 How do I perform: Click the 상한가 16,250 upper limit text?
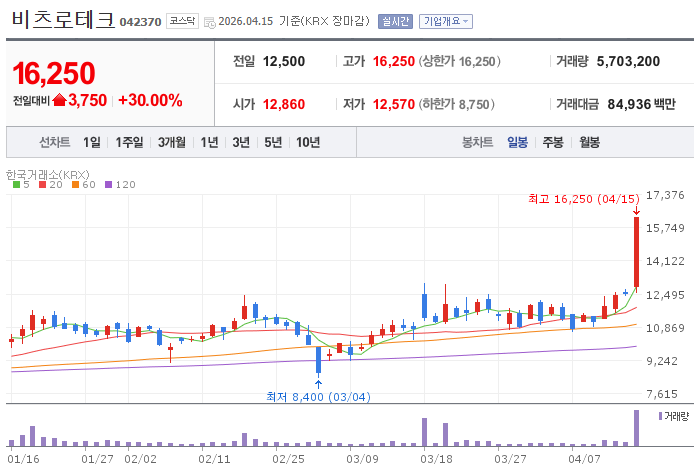tap(459, 61)
